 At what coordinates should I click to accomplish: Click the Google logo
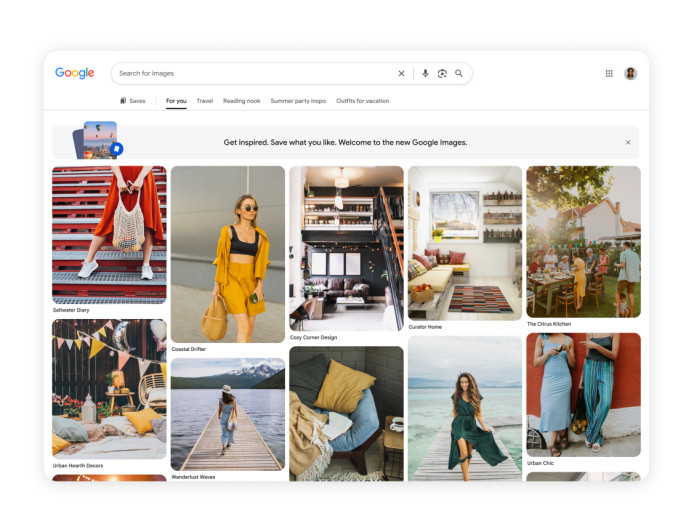[x=74, y=73]
